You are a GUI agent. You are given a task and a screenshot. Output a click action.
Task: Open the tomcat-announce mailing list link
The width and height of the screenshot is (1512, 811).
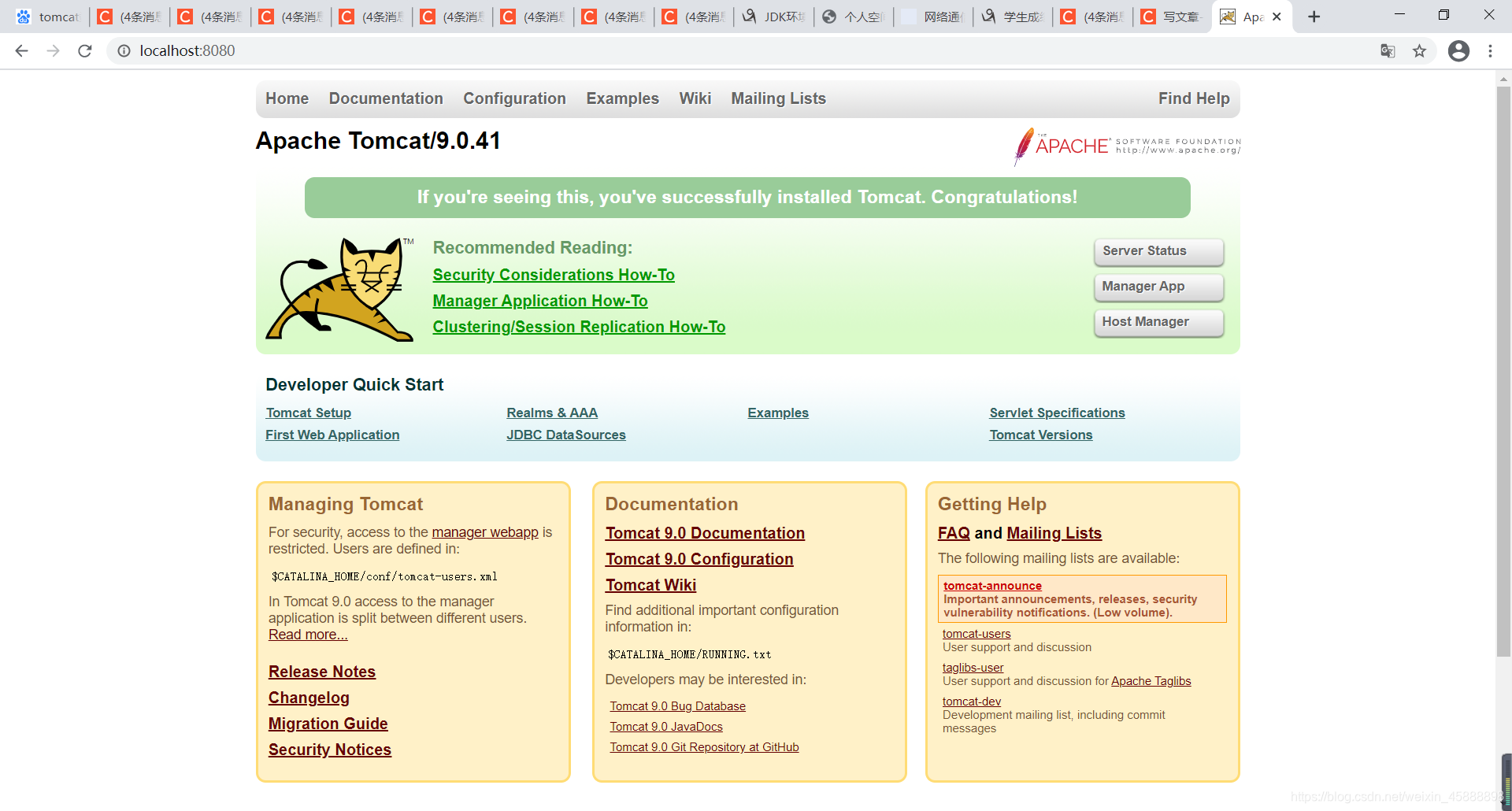(x=992, y=586)
